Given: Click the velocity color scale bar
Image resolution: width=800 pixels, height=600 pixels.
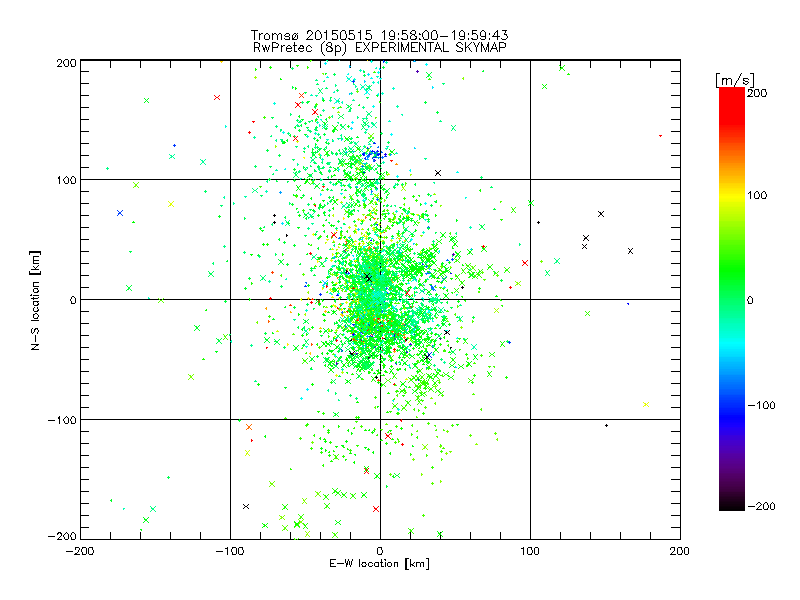Looking at the screenshot, I should [x=732, y=299].
